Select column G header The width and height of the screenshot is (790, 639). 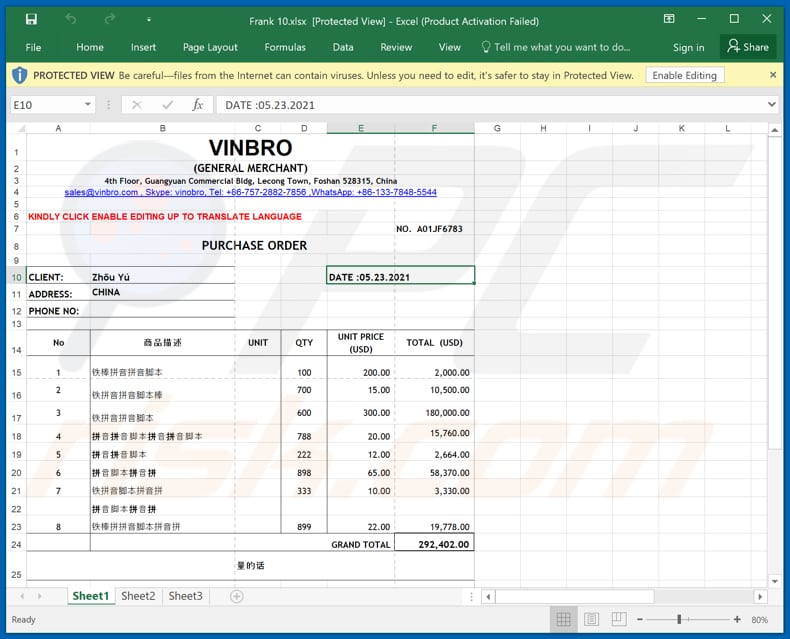[497, 129]
